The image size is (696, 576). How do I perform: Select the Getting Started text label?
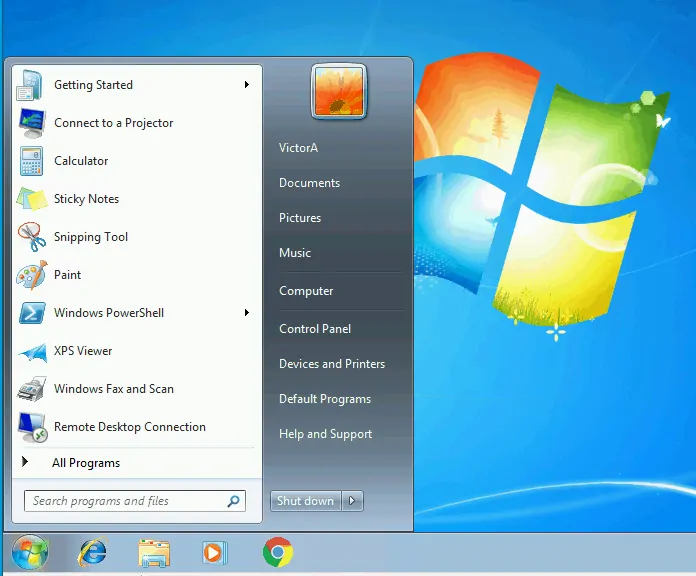(x=93, y=85)
